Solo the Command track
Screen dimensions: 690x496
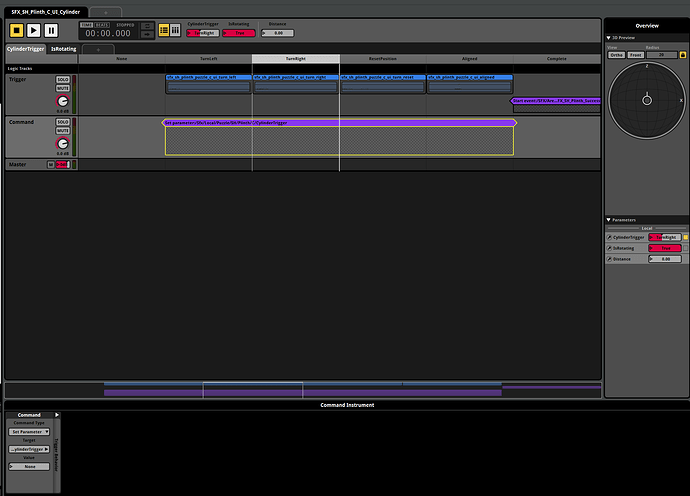(x=62, y=122)
